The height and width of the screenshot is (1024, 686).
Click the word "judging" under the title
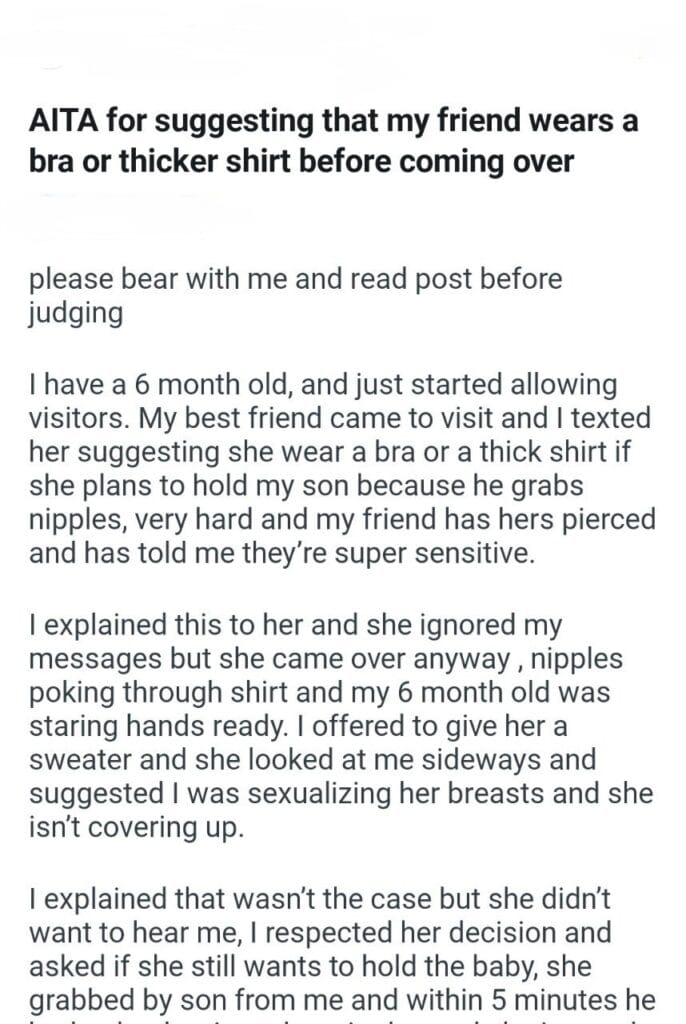point(76,312)
